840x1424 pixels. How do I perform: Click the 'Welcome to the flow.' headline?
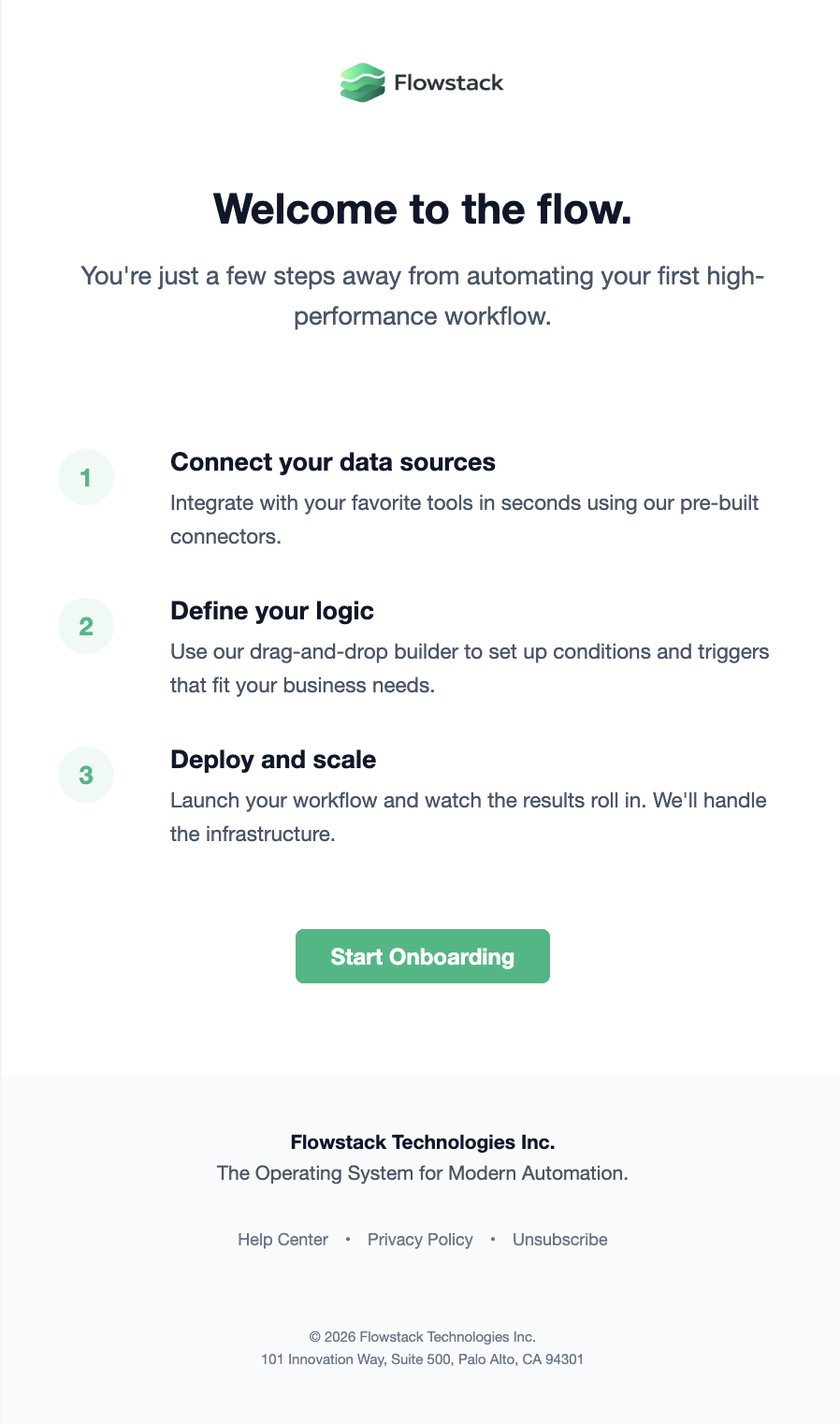(423, 208)
